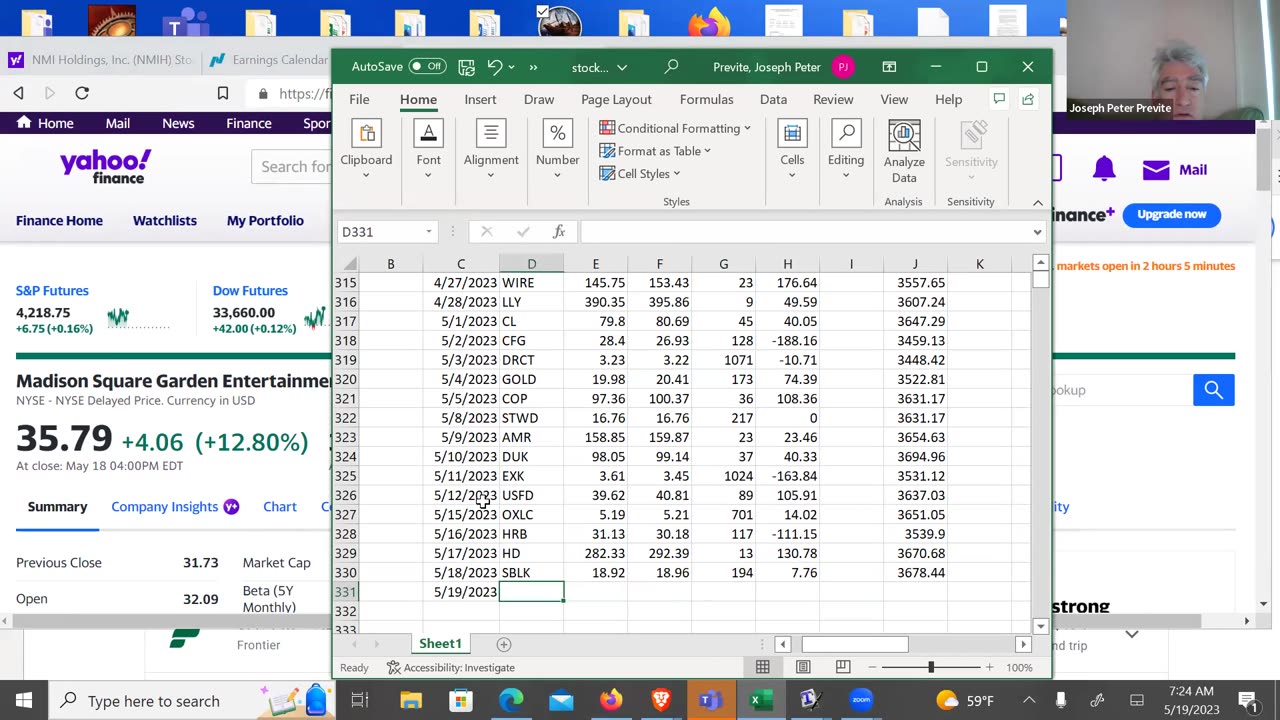Open Task View on the taskbar
Viewport: 1280px width, 720px height.
[360, 700]
